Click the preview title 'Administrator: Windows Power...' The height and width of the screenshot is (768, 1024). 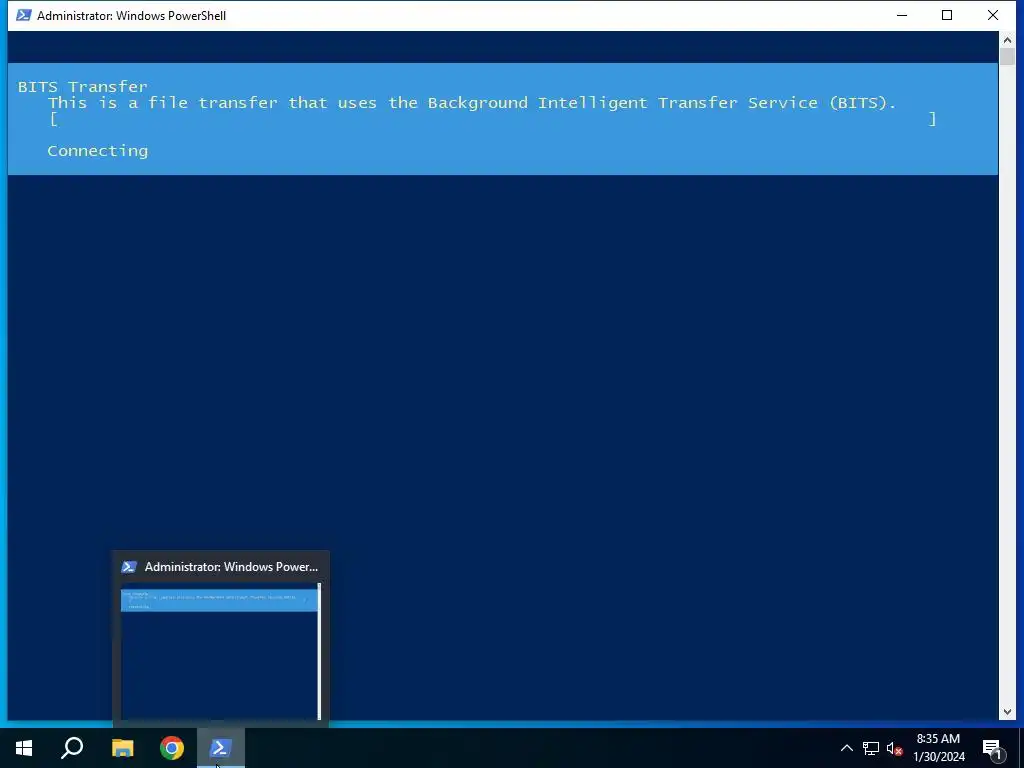231,567
